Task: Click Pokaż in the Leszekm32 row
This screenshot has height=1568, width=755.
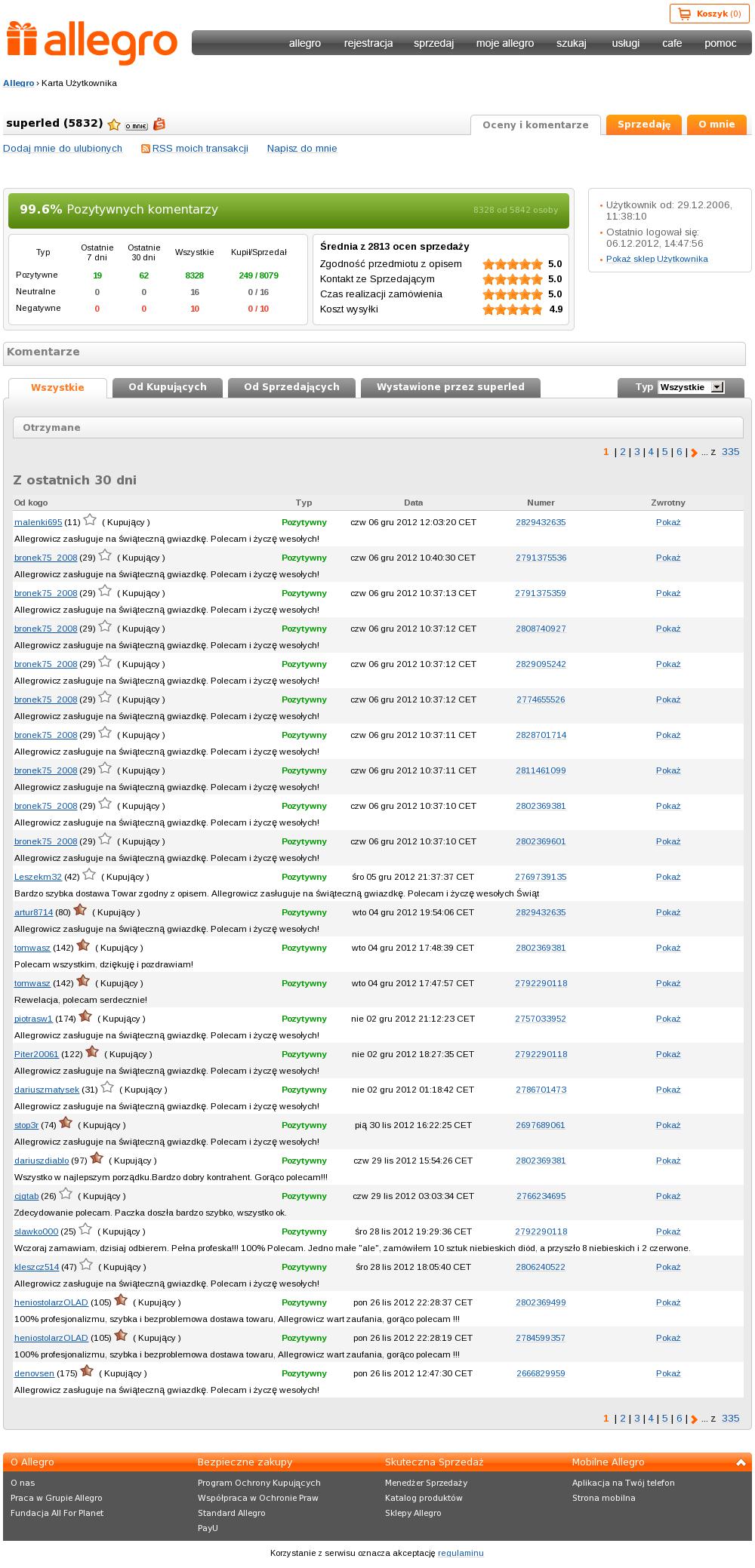Action: point(668,877)
